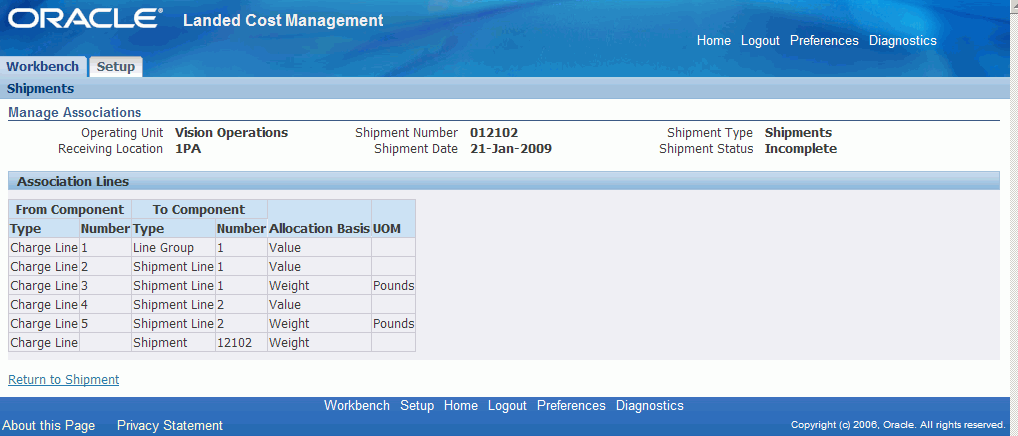
Task: Click Charge Line number 2 cell
Action: pyautogui.click(x=105, y=267)
